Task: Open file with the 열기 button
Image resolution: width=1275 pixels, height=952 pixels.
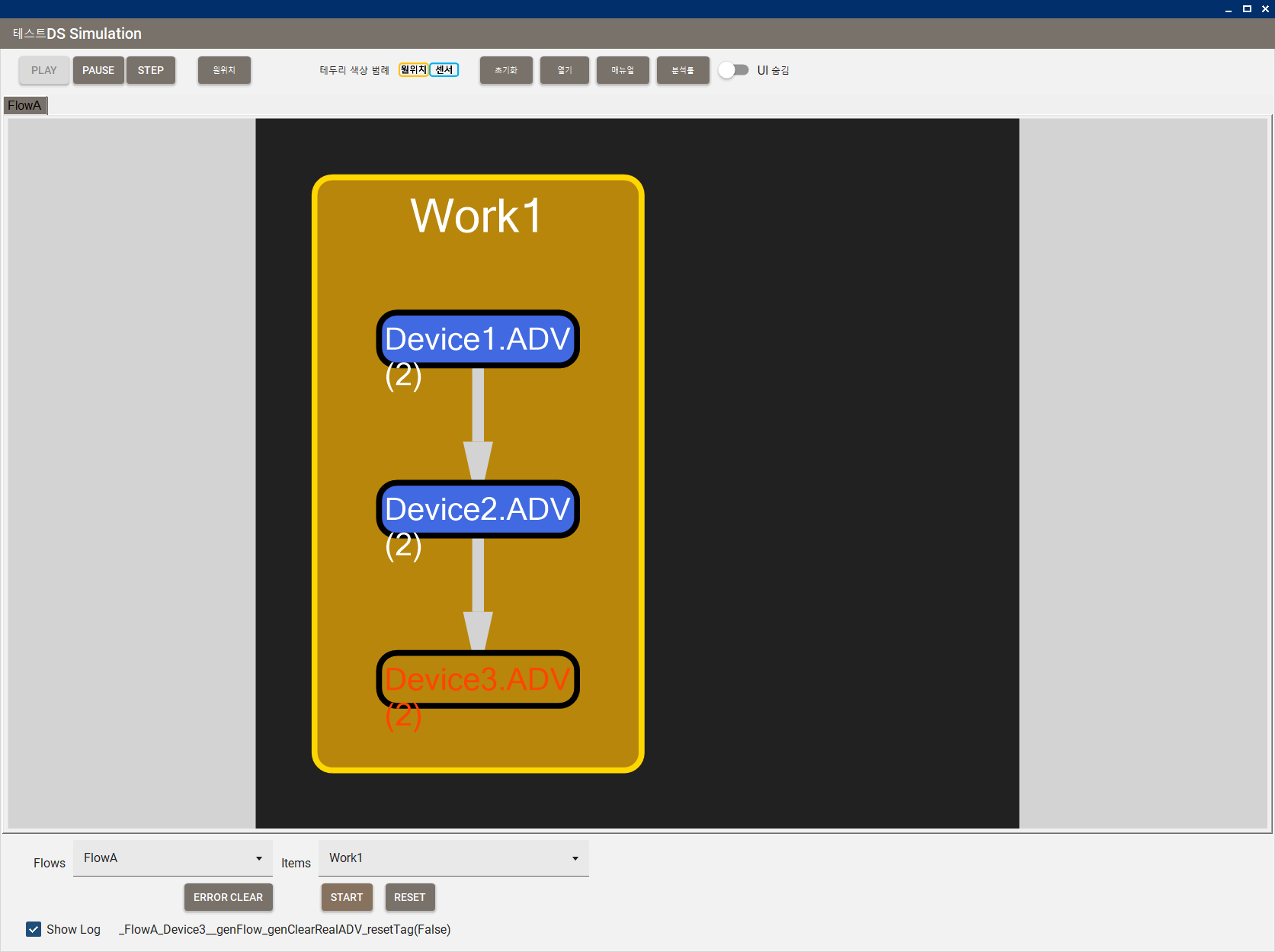Action: (564, 70)
